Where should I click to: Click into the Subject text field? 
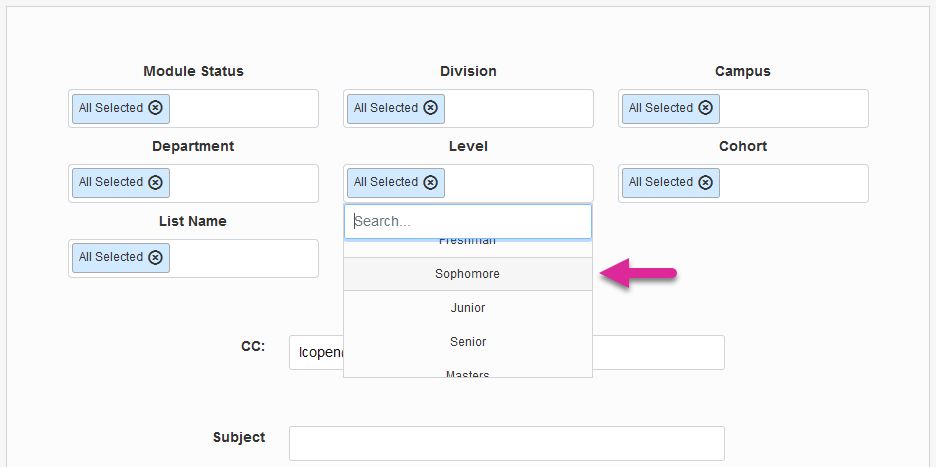(506, 443)
